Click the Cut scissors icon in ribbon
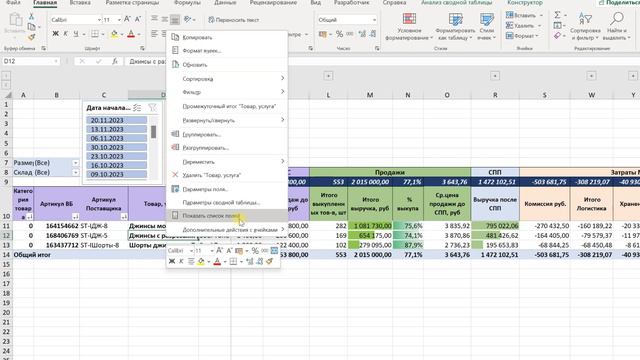 pos(31,17)
